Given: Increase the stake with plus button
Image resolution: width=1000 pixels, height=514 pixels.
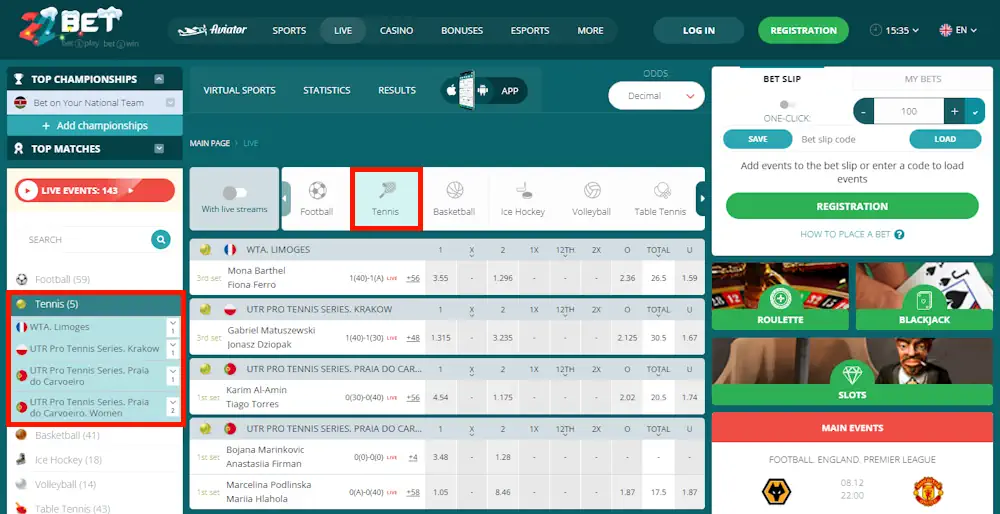Looking at the screenshot, I should point(955,112).
